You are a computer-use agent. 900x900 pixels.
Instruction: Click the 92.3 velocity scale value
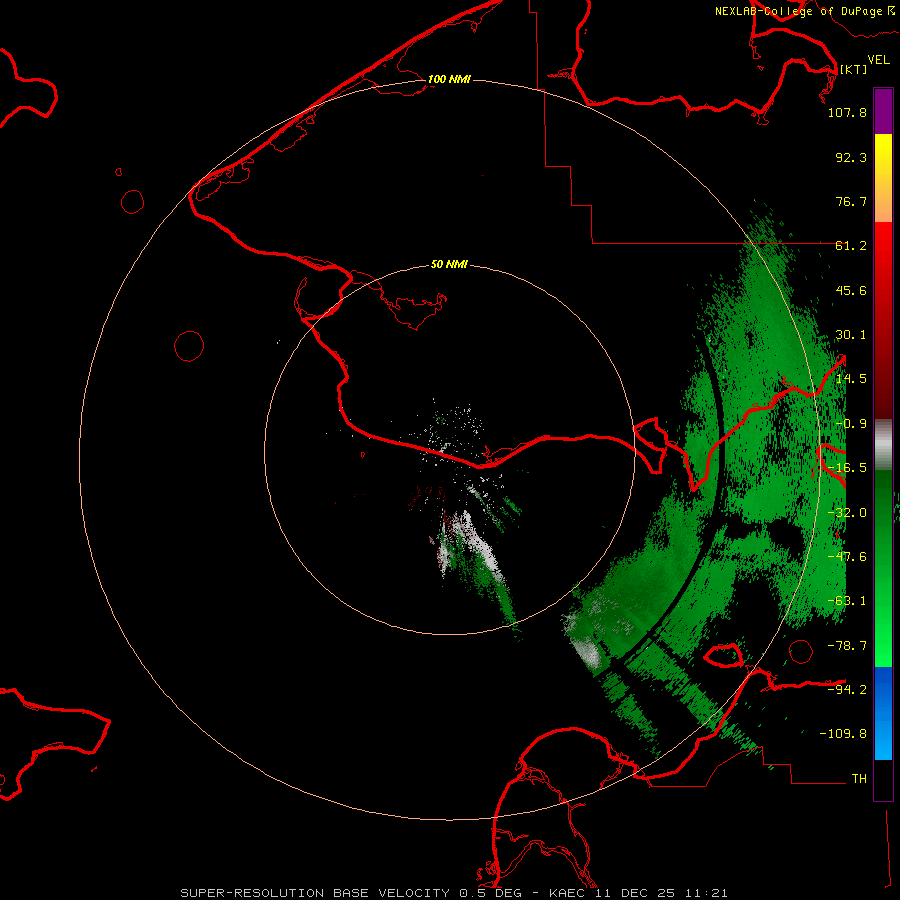(851, 157)
